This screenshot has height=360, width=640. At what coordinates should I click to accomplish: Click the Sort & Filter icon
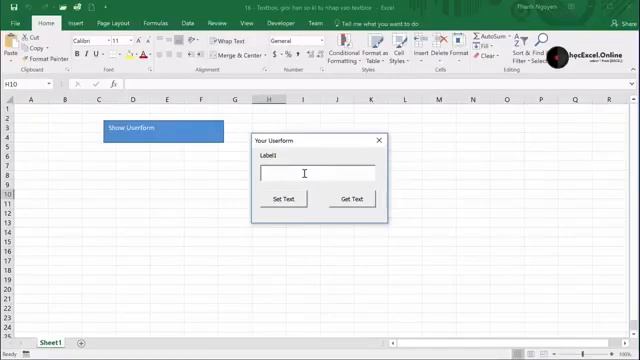521,41
